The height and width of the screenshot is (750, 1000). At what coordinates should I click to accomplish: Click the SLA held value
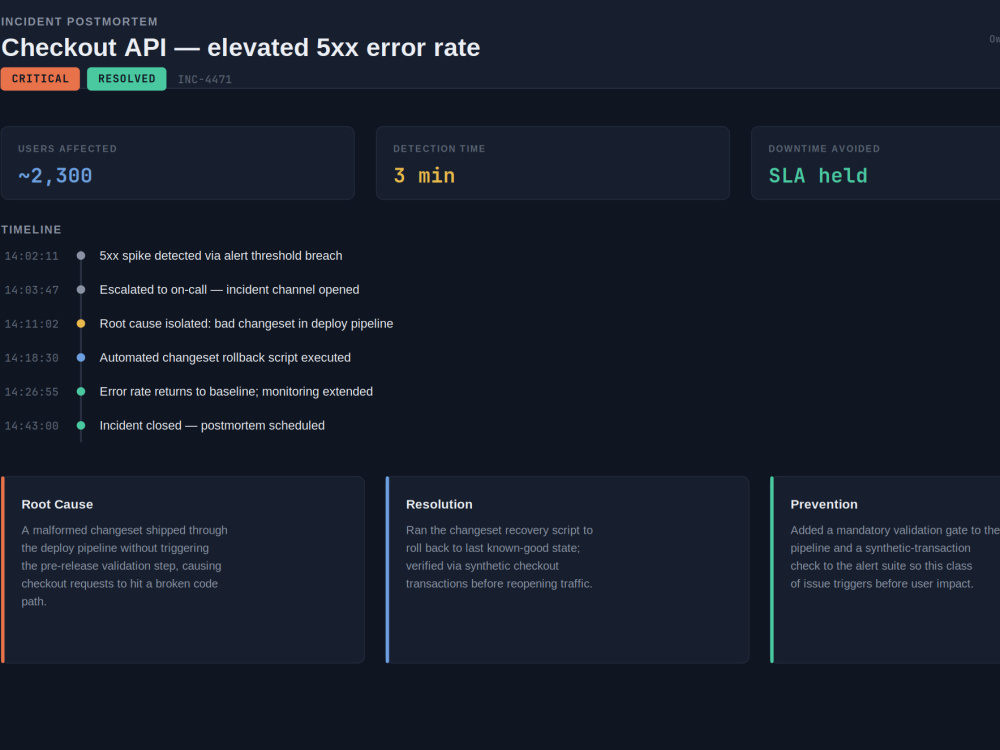tap(818, 176)
